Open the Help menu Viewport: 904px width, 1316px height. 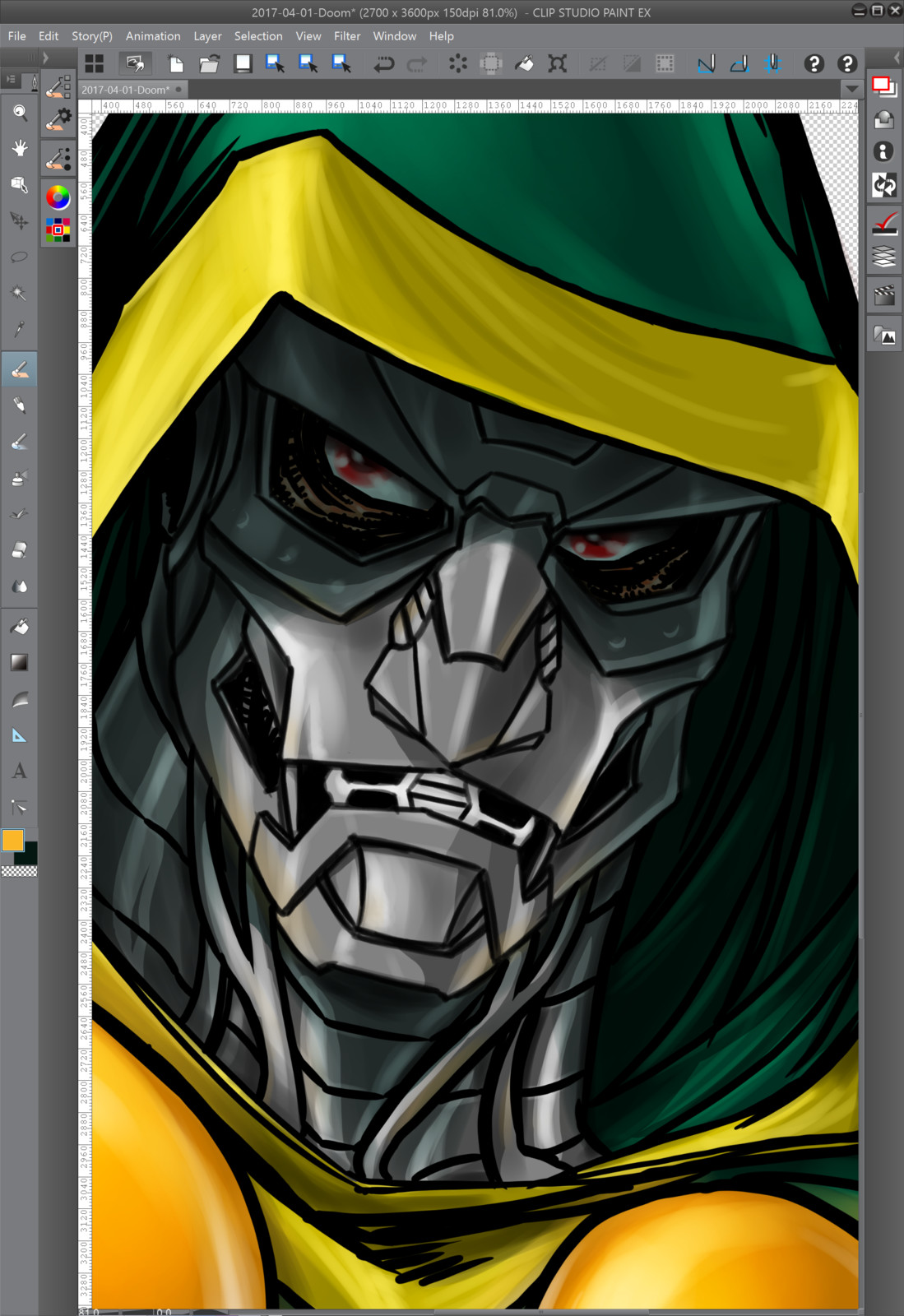442,36
